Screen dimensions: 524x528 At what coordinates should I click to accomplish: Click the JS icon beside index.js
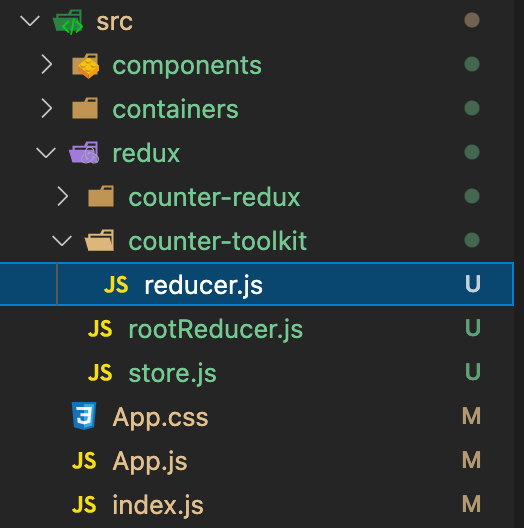pos(84,504)
